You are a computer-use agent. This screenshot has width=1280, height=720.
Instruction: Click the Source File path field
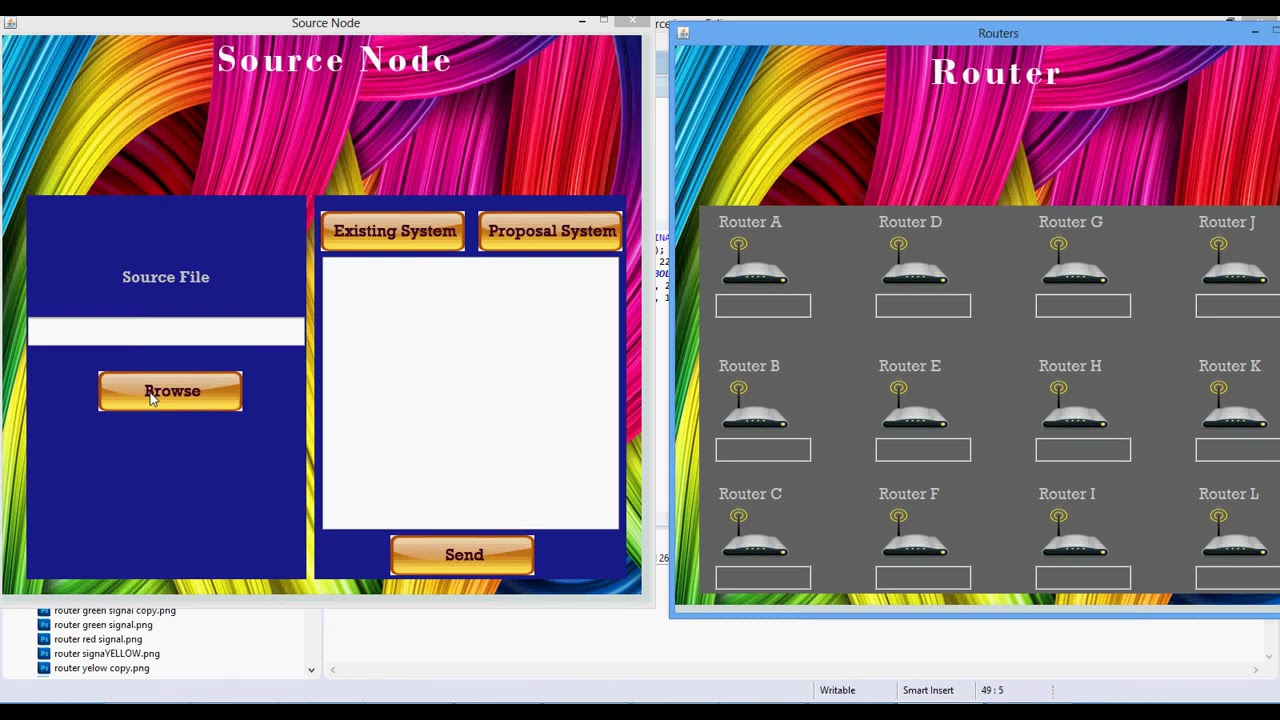pos(166,331)
